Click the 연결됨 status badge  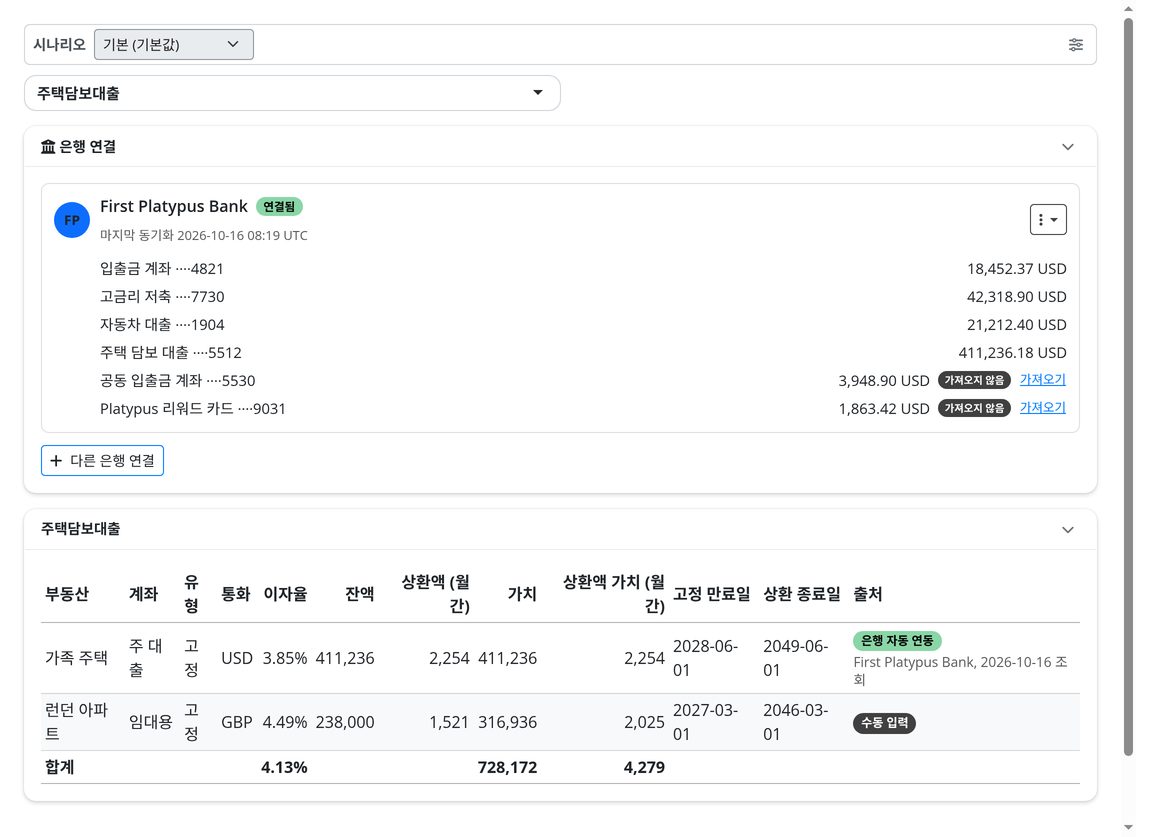point(279,206)
